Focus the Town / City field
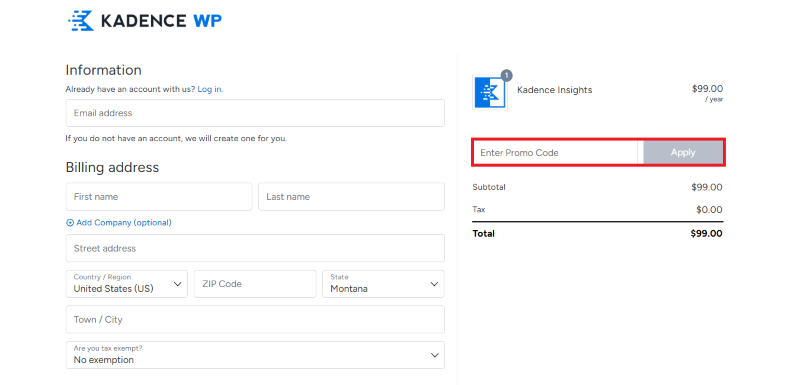800x385 pixels. 255,320
